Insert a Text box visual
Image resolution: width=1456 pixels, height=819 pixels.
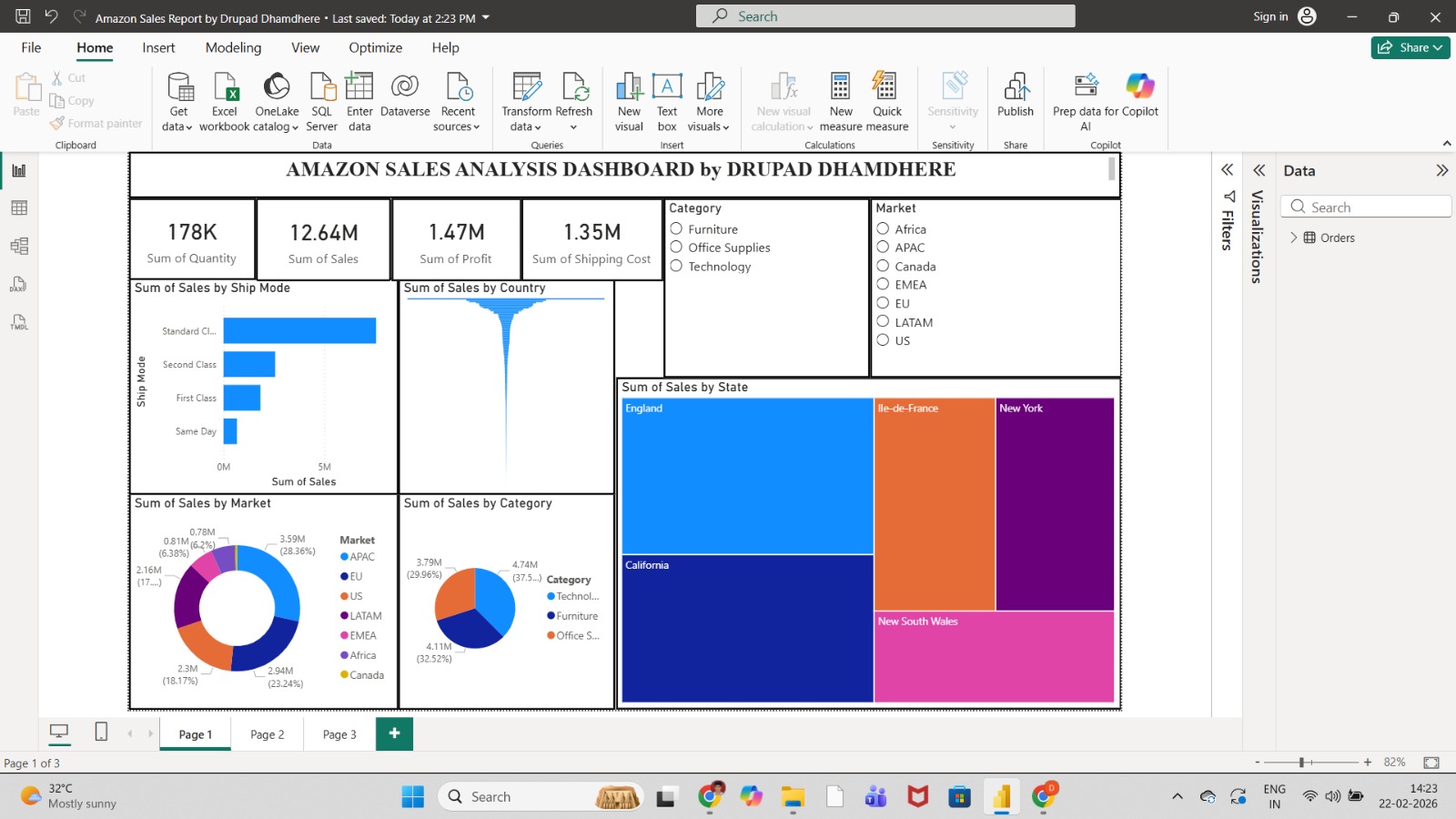click(667, 100)
